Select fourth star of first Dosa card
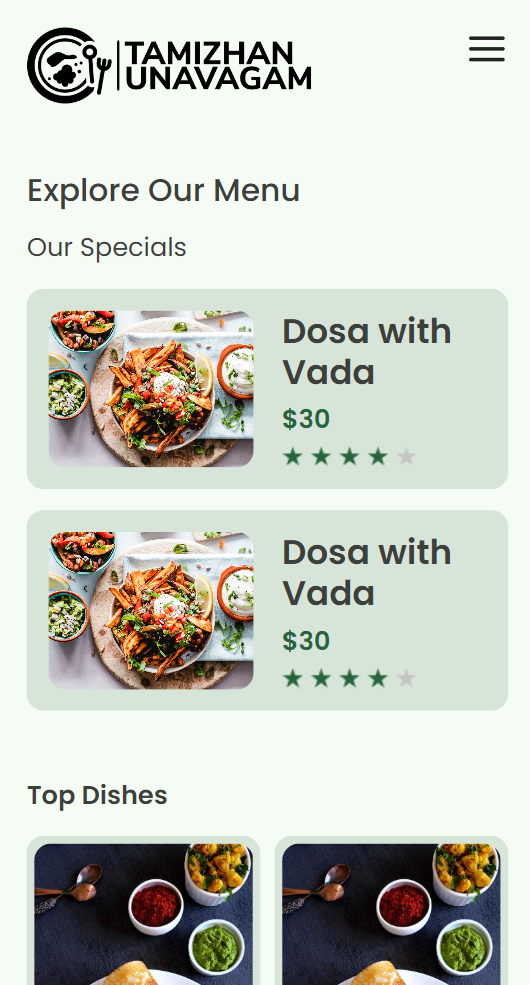This screenshot has height=985, width=530. (x=377, y=457)
